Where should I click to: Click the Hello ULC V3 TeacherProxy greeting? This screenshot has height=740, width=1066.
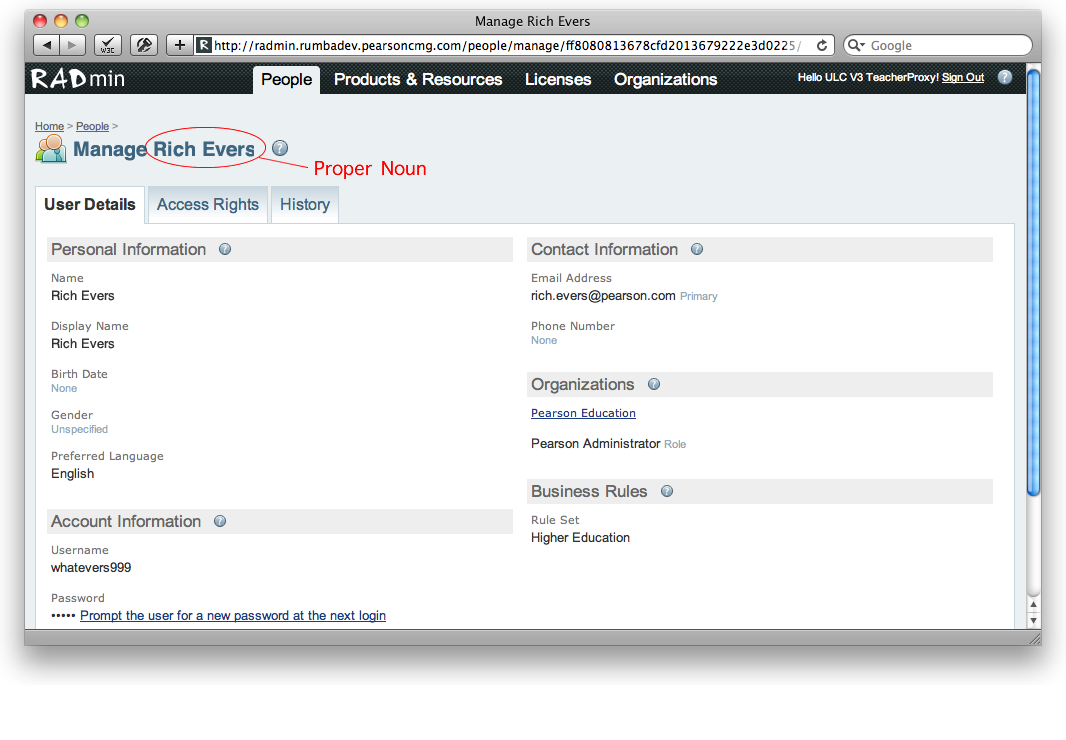(x=868, y=78)
